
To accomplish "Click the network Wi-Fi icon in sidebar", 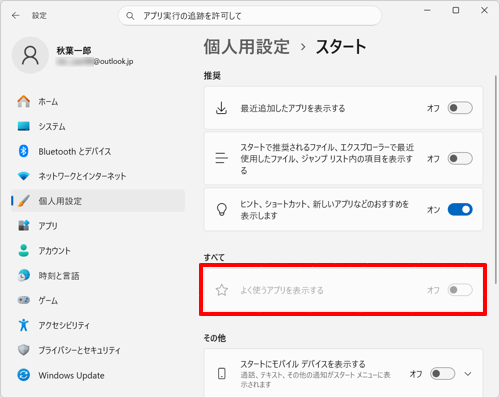I will click(x=24, y=176).
